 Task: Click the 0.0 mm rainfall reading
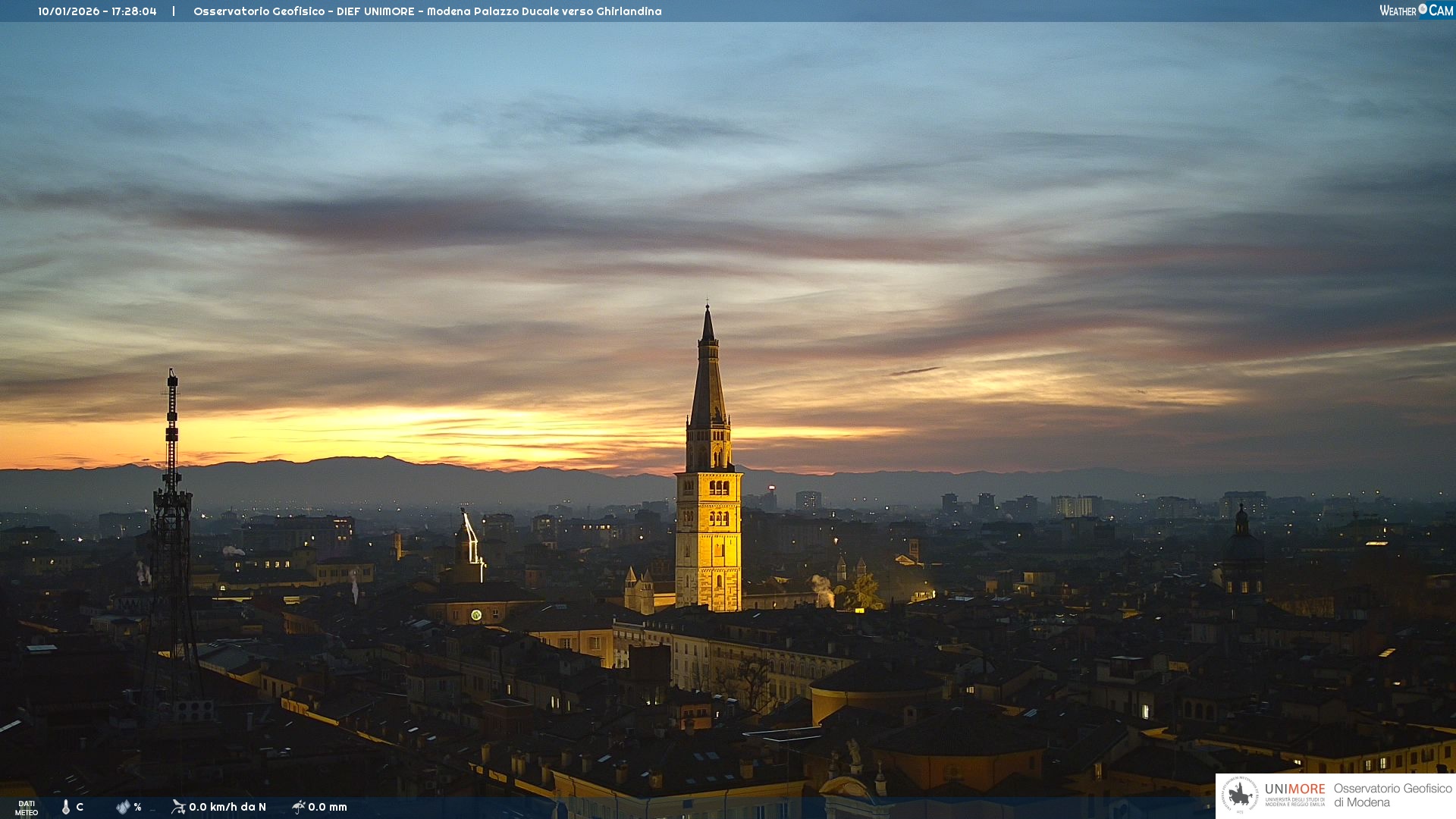(328, 807)
